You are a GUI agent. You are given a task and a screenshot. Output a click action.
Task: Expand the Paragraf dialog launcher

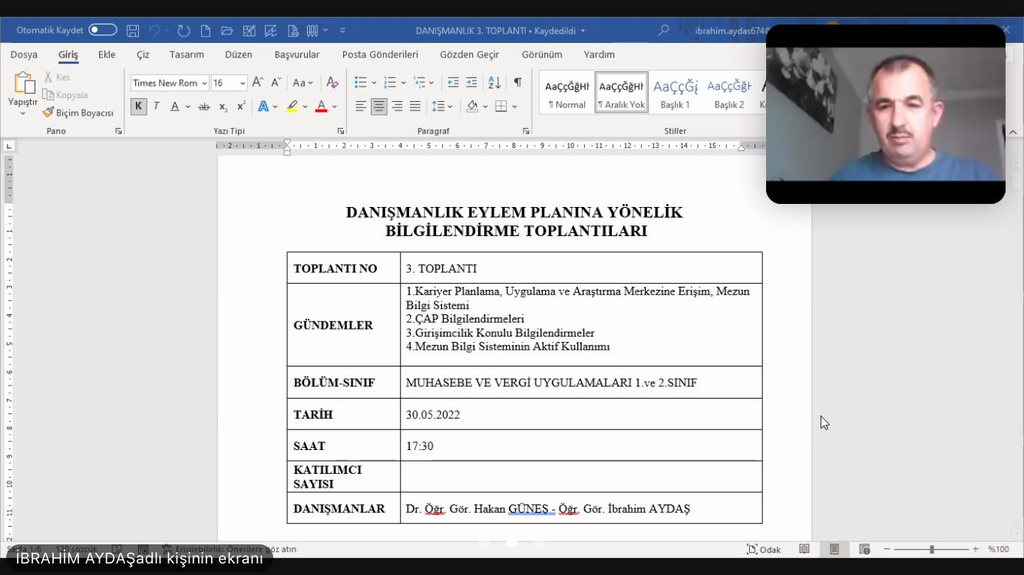[x=524, y=131]
